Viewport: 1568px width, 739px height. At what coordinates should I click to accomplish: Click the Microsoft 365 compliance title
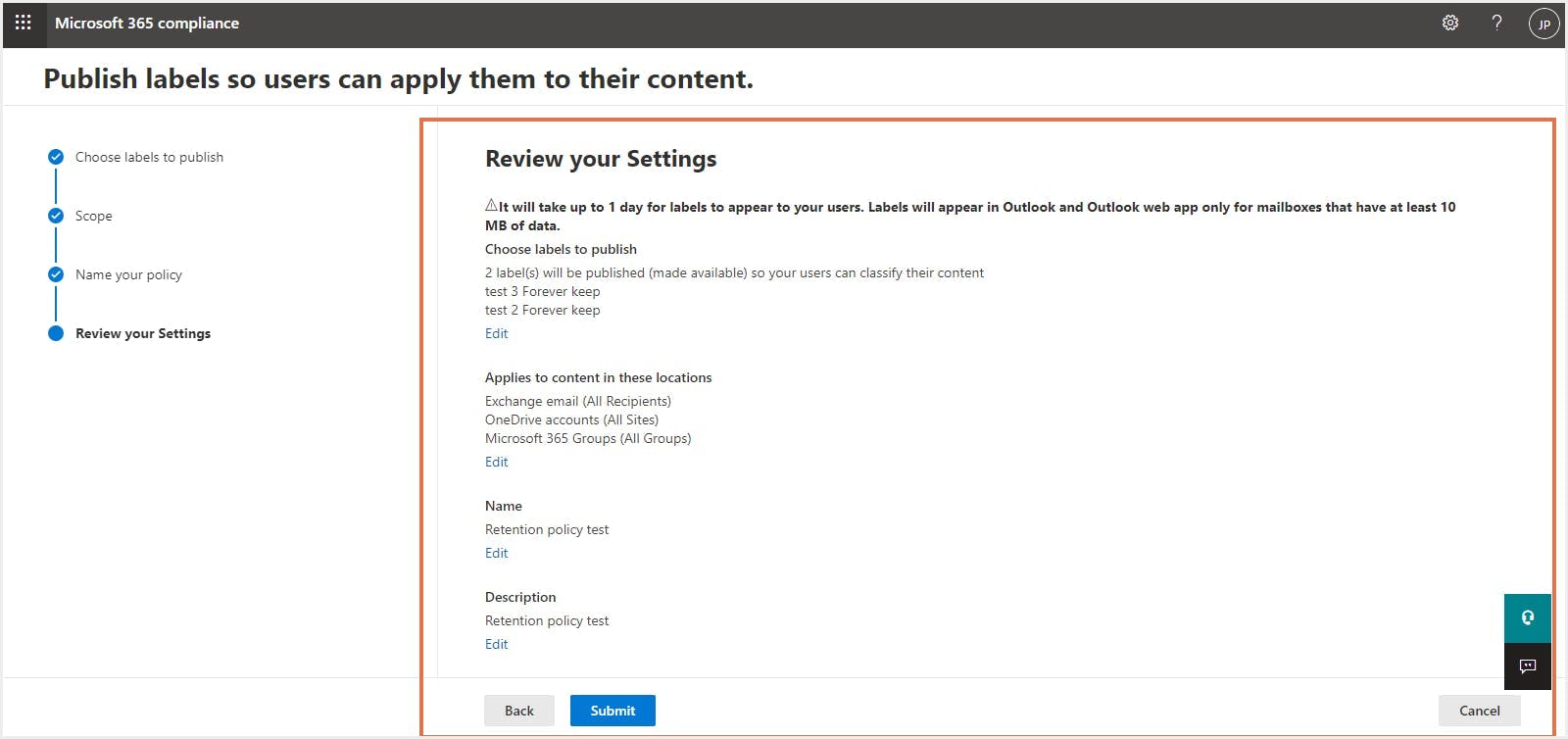coord(147,23)
